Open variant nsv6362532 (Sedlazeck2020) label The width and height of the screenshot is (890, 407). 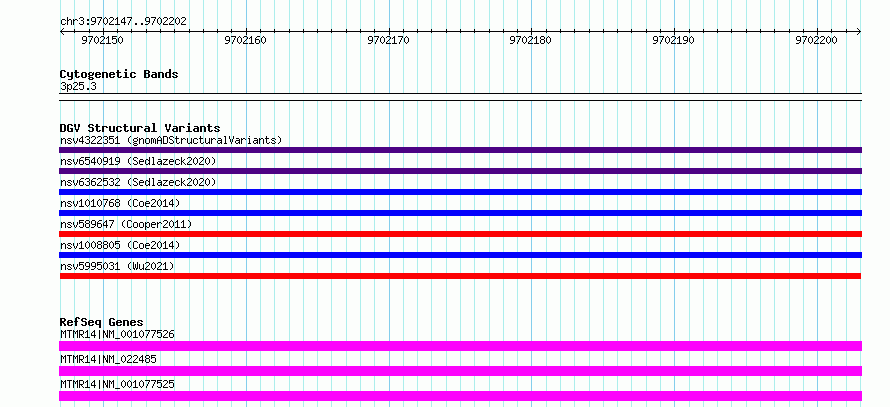138,182
